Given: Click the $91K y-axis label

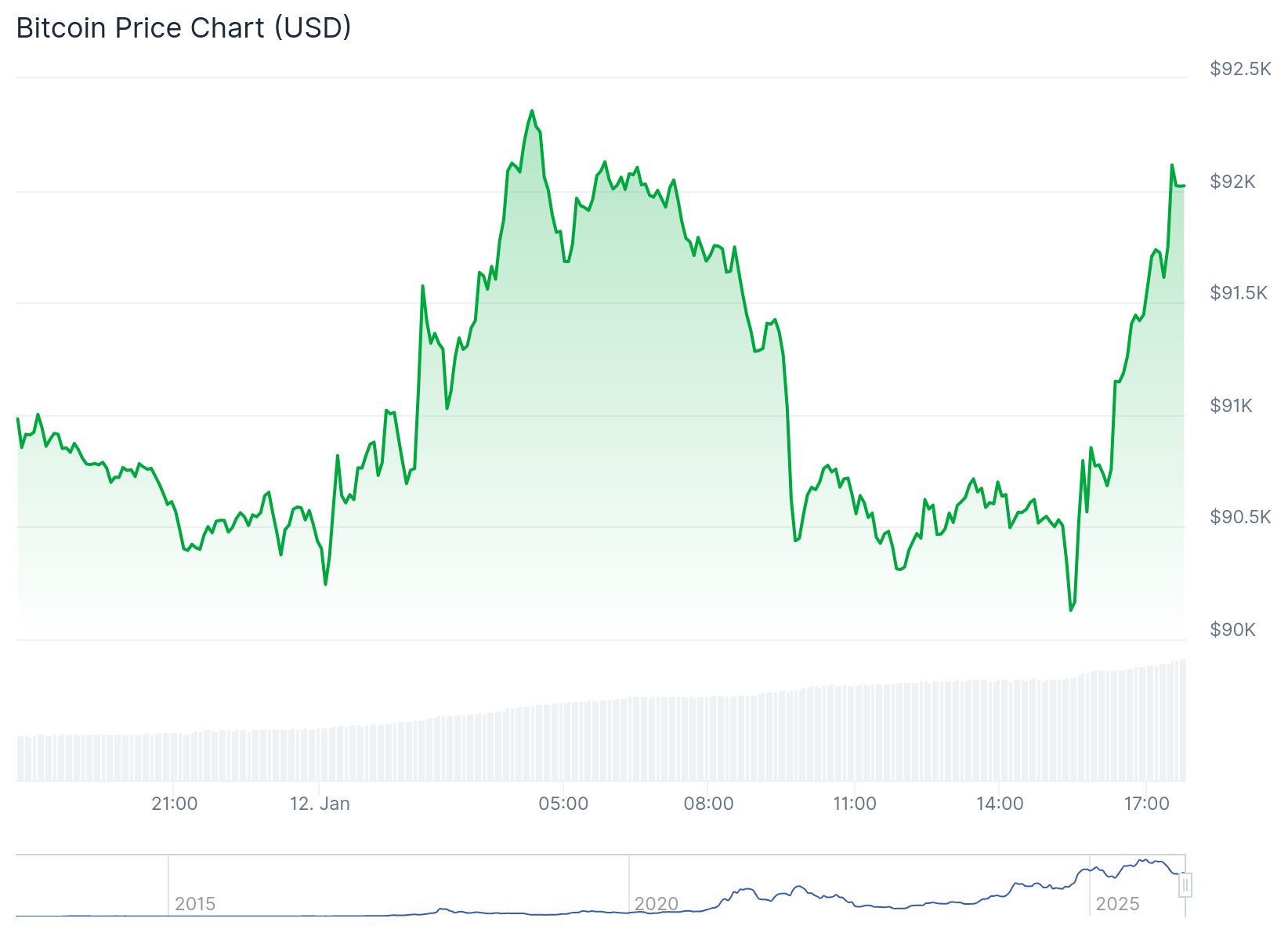Looking at the screenshot, I should (x=1231, y=406).
